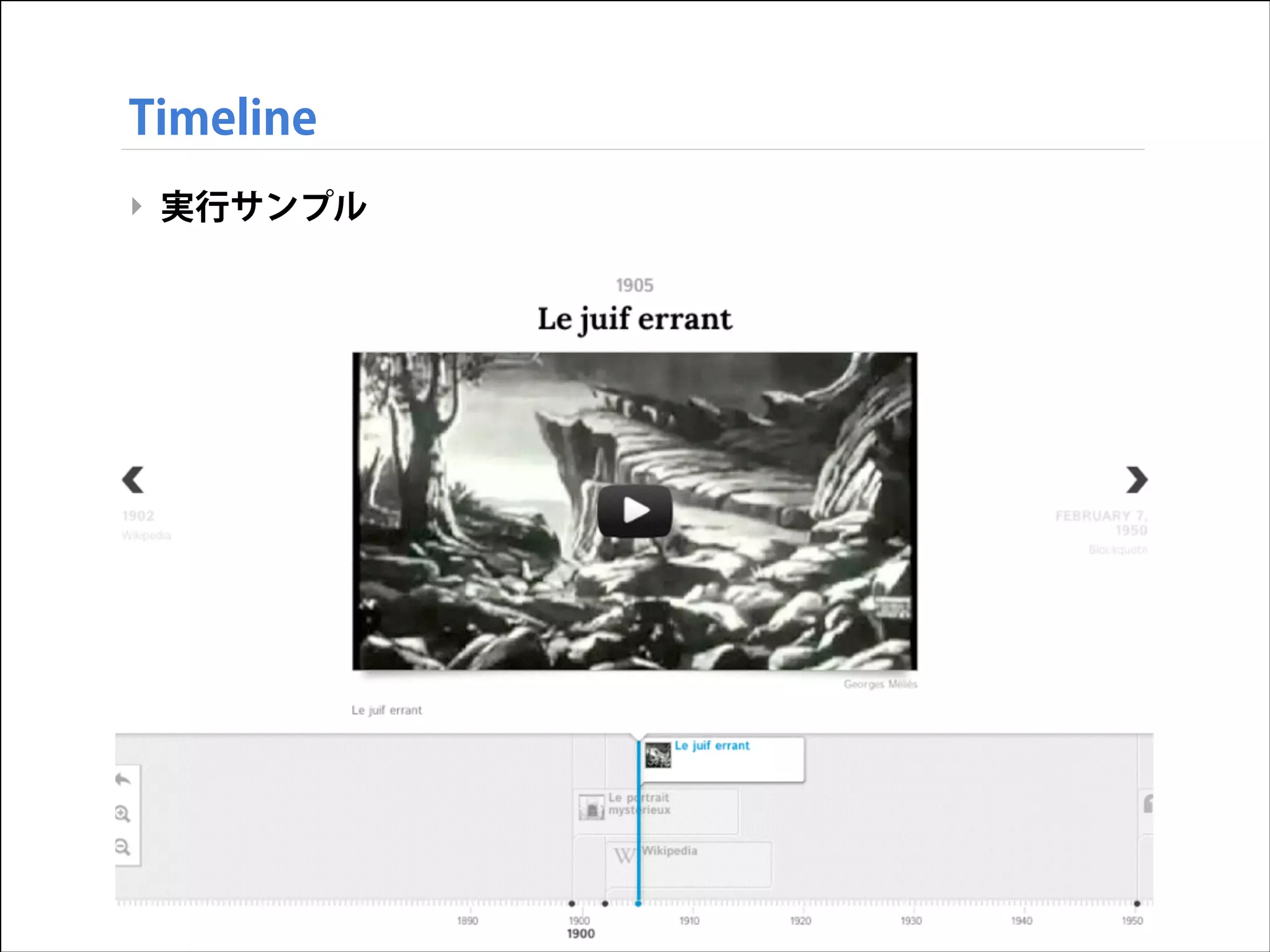Click the Le juif errant flag thumbnail

coord(658,755)
